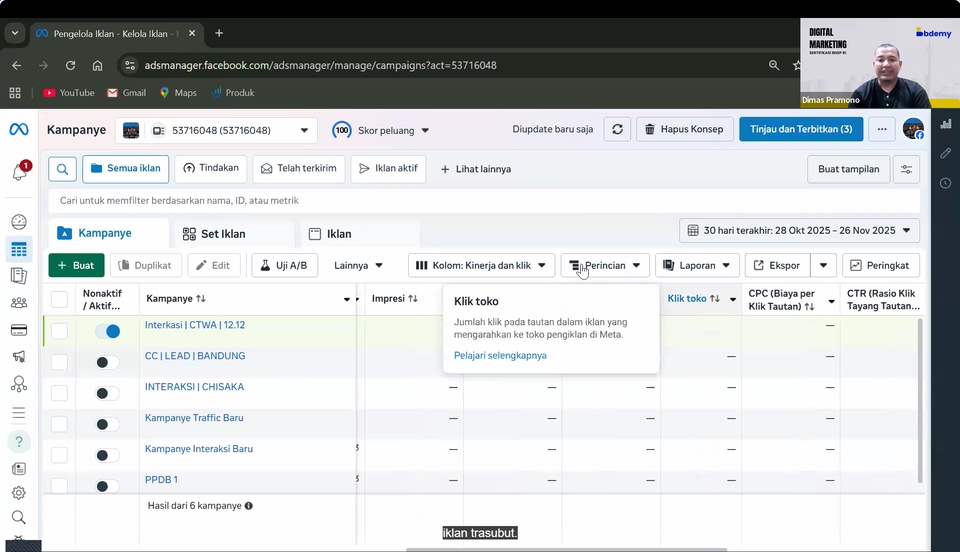This screenshot has height=552, width=960.
Task: Toggle off Interkasi | CTWA | 12.12 campaign
Action: tap(108, 331)
